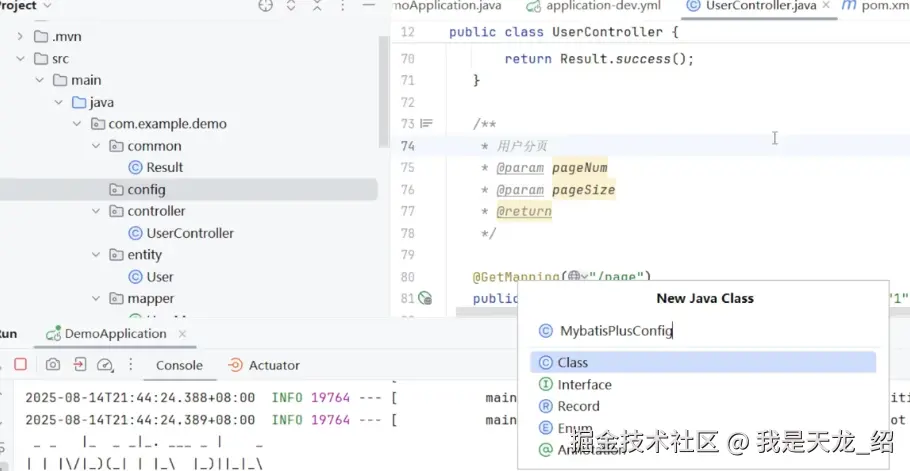
Task: Select the config package
Action: pyautogui.click(x=189, y=190)
